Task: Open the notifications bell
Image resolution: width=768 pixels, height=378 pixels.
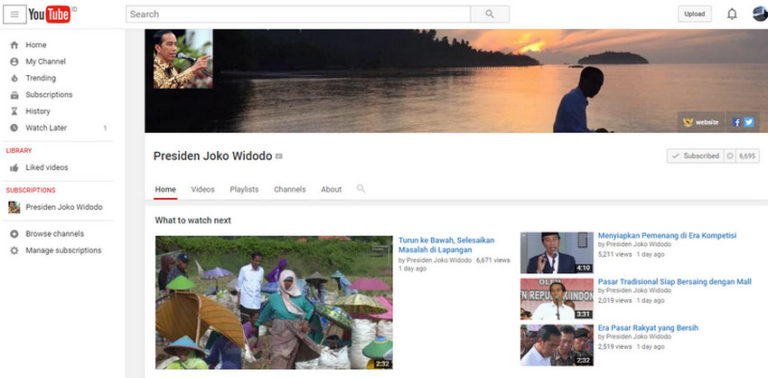Action: click(x=732, y=14)
